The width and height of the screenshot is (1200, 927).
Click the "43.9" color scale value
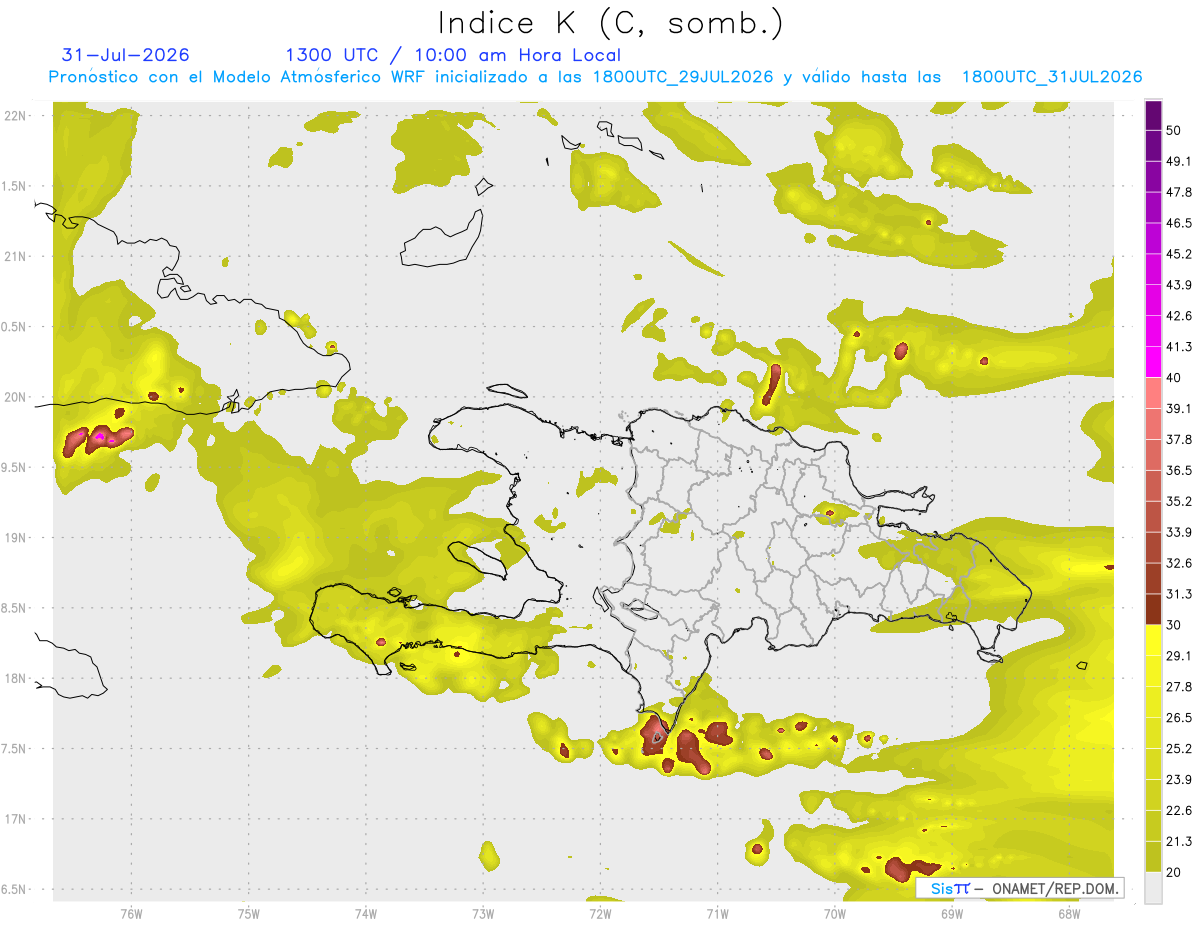[x=1179, y=285]
